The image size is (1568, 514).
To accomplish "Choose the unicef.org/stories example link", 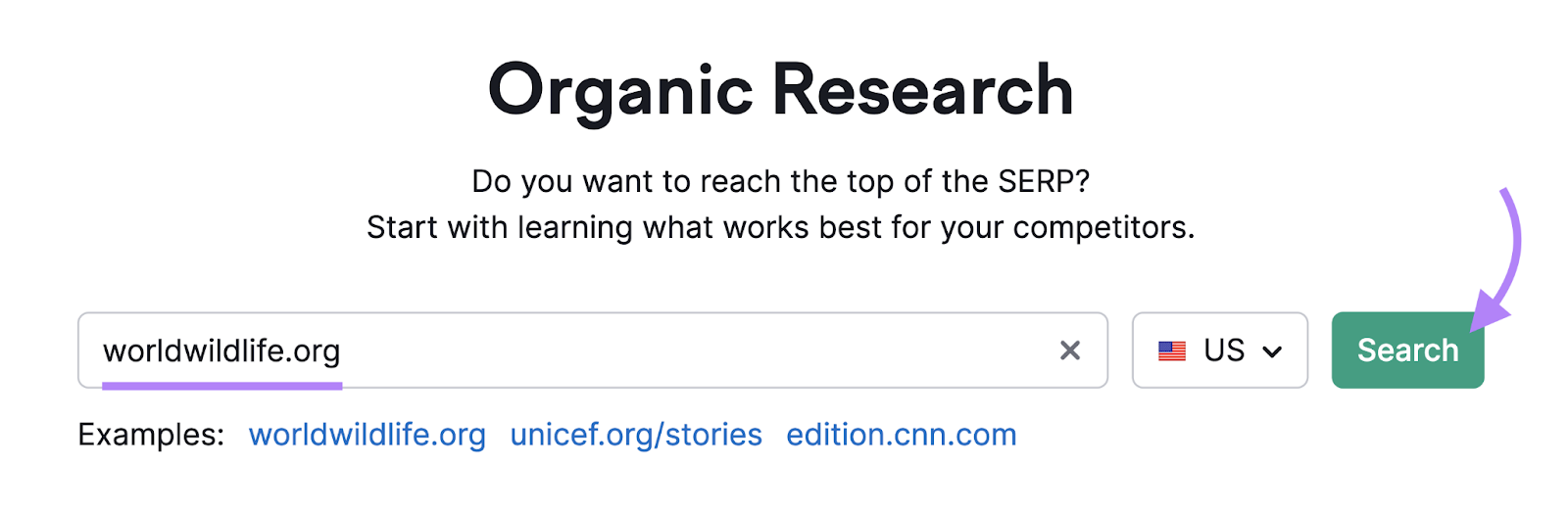I will coord(636,435).
